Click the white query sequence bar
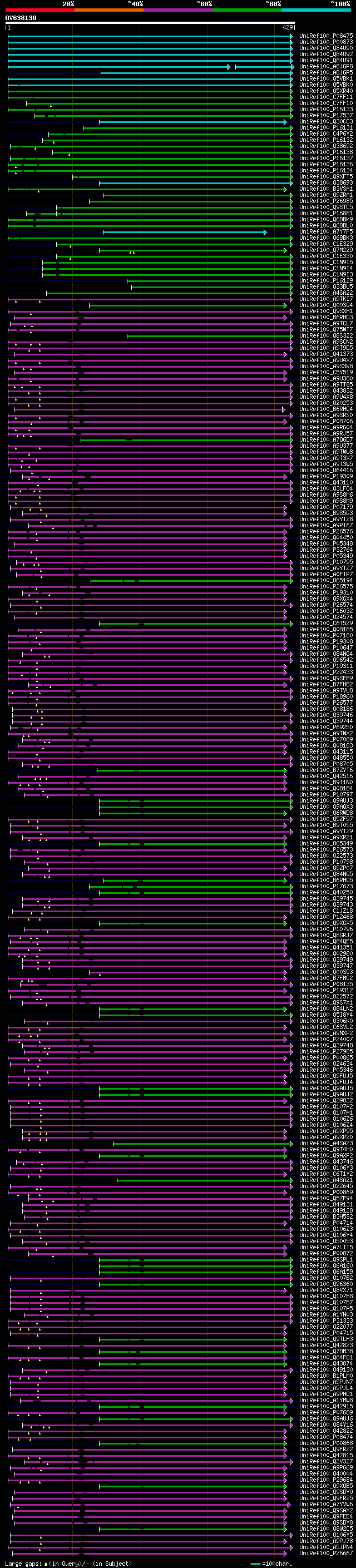The height and width of the screenshot is (1568, 356). click(150, 22)
